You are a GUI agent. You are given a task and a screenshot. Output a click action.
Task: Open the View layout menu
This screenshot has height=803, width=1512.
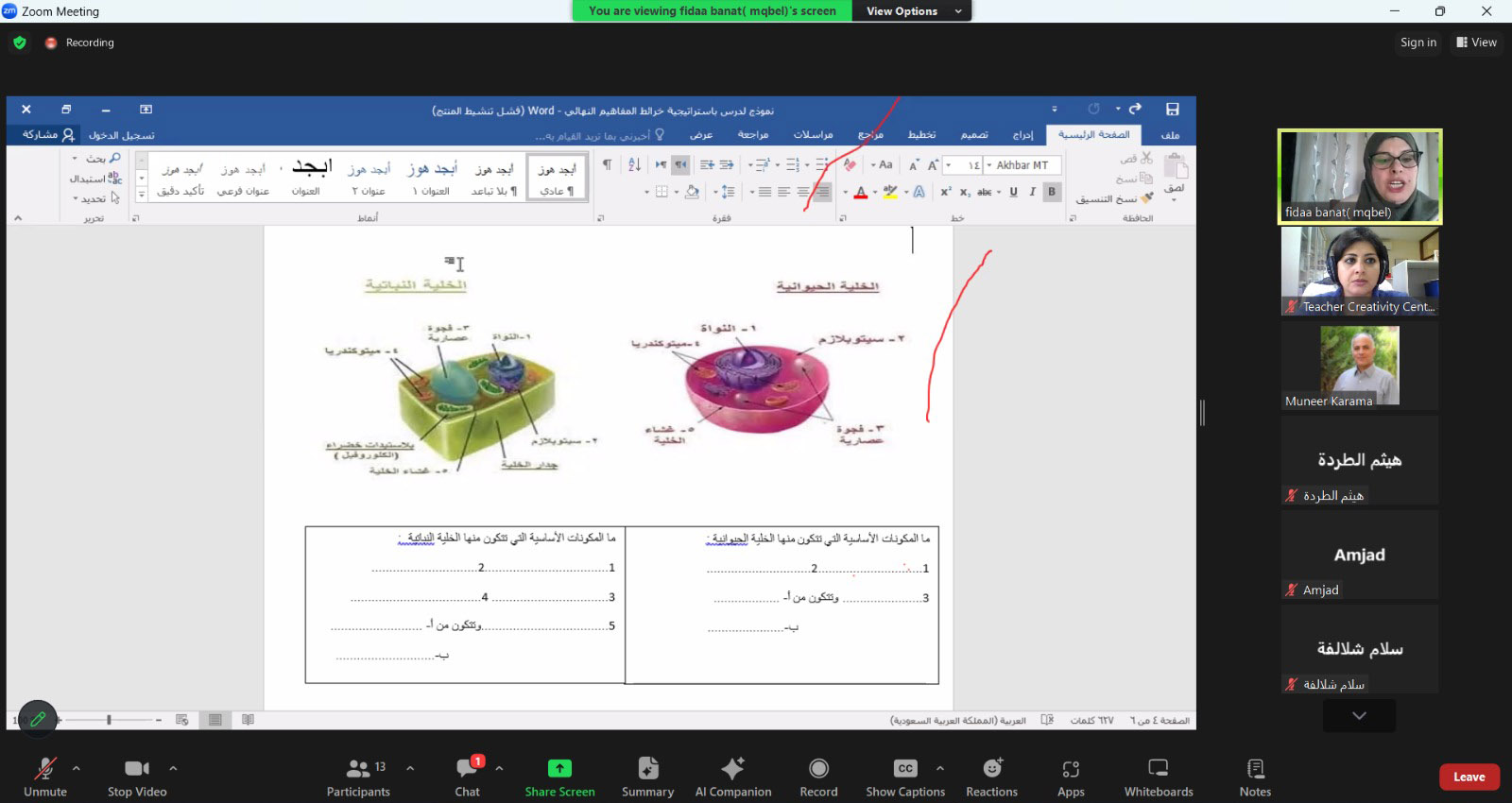(1476, 43)
